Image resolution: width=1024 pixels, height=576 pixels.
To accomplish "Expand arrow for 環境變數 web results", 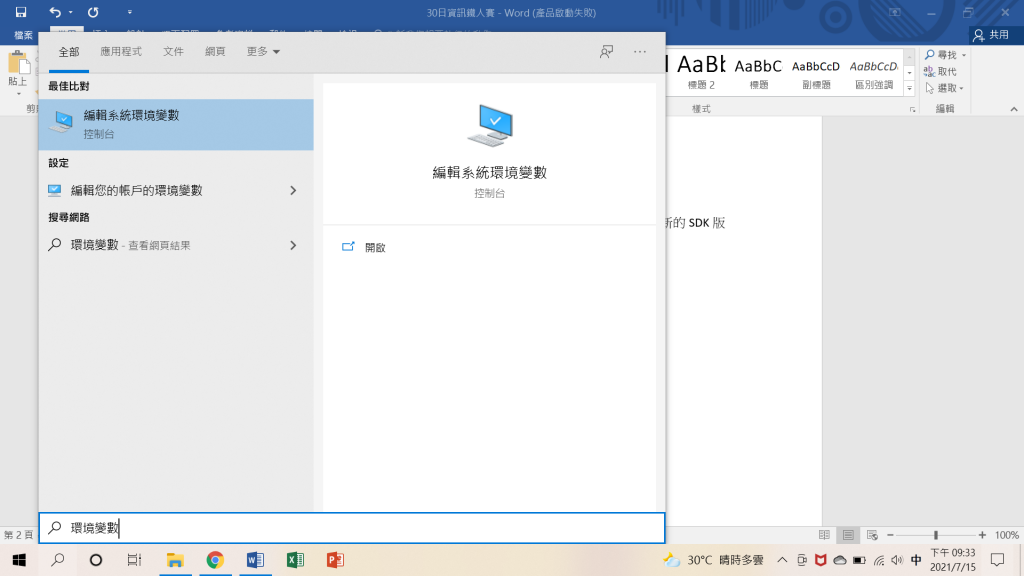I will tap(293, 246).
